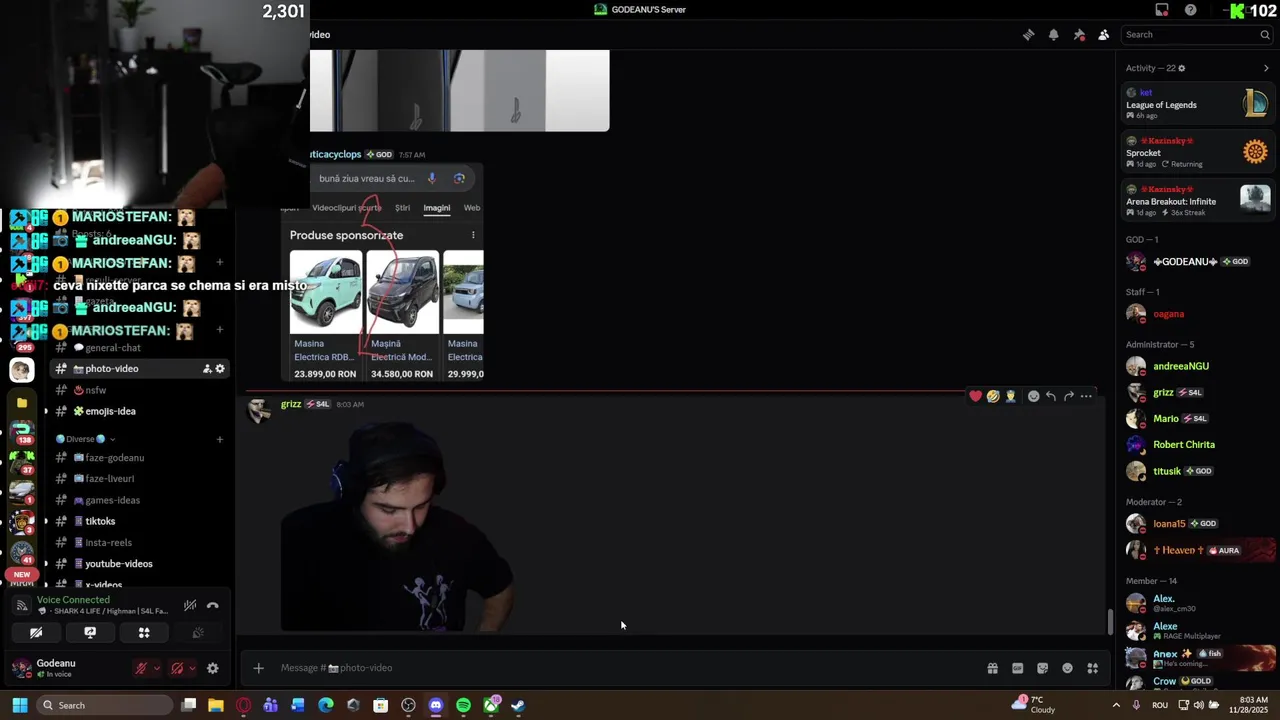
Task: Open the Apps launcher in message bar
Action: click(x=1093, y=668)
